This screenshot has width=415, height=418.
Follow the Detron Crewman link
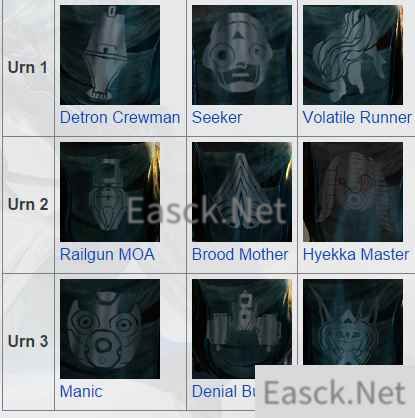click(120, 117)
